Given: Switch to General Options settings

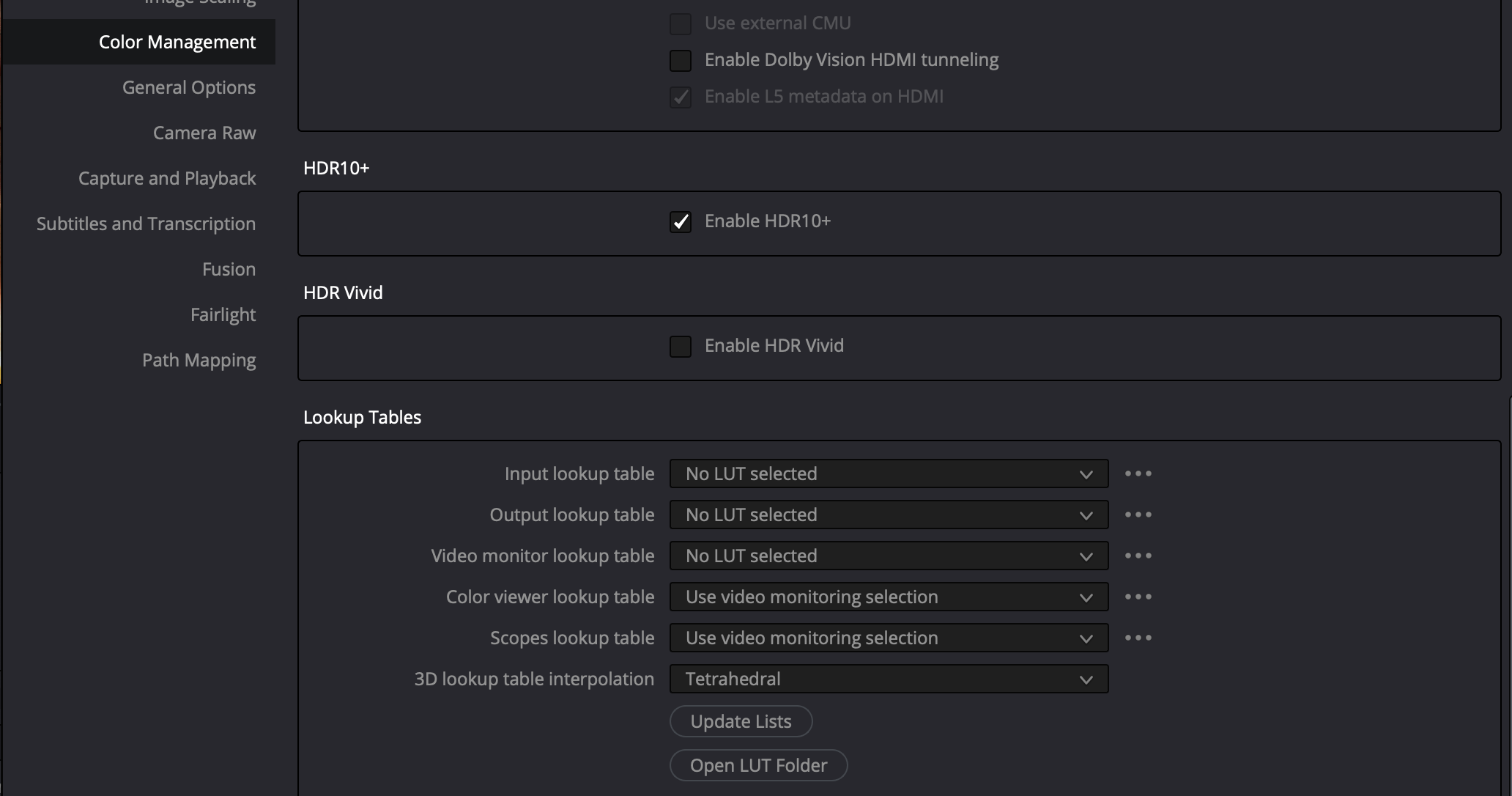Looking at the screenshot, I should coord(189,88).
